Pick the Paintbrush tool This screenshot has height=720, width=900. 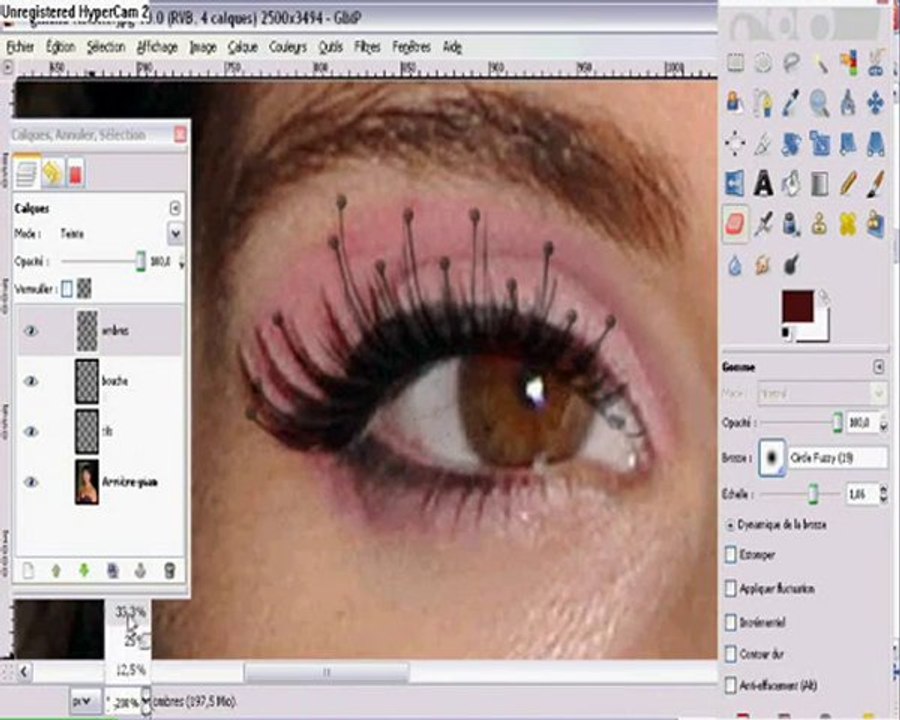click(875, 184)
